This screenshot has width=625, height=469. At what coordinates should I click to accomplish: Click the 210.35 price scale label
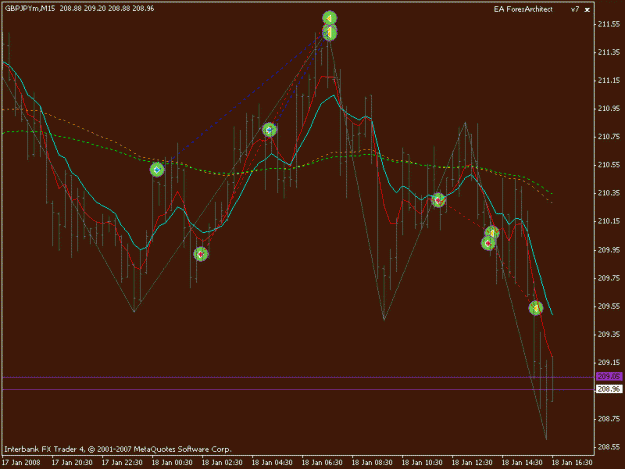coord(609,193)
